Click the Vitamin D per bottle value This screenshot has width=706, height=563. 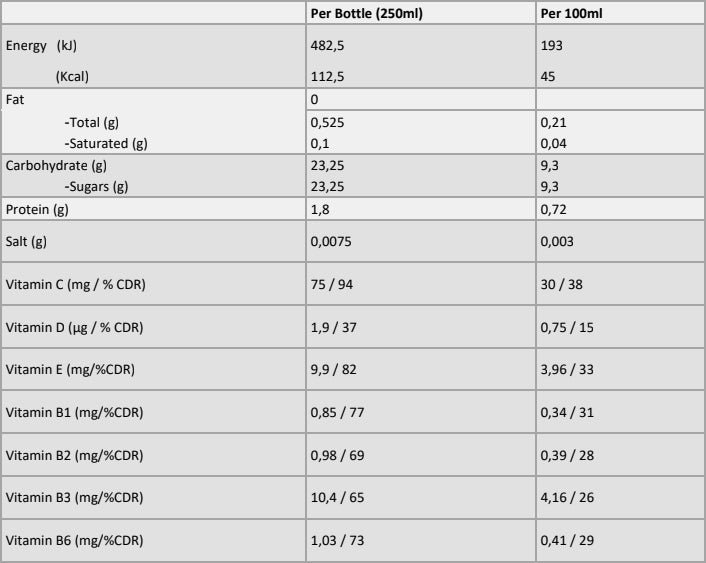(333, 327)
